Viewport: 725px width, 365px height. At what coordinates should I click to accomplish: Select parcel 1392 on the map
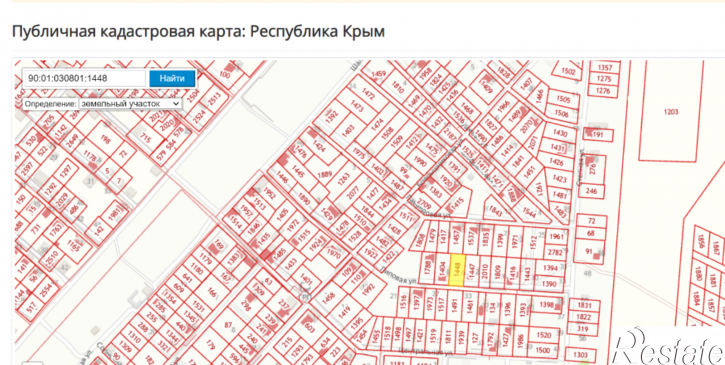pyautogui.click(x=332, y=116)
